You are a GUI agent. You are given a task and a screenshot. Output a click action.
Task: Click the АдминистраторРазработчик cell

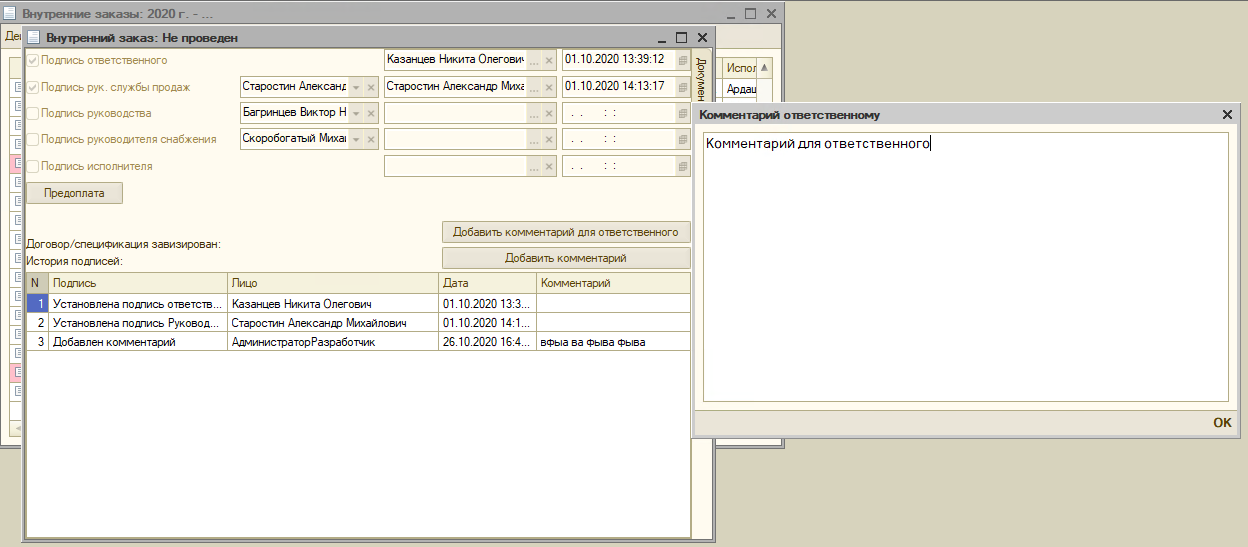333,342
